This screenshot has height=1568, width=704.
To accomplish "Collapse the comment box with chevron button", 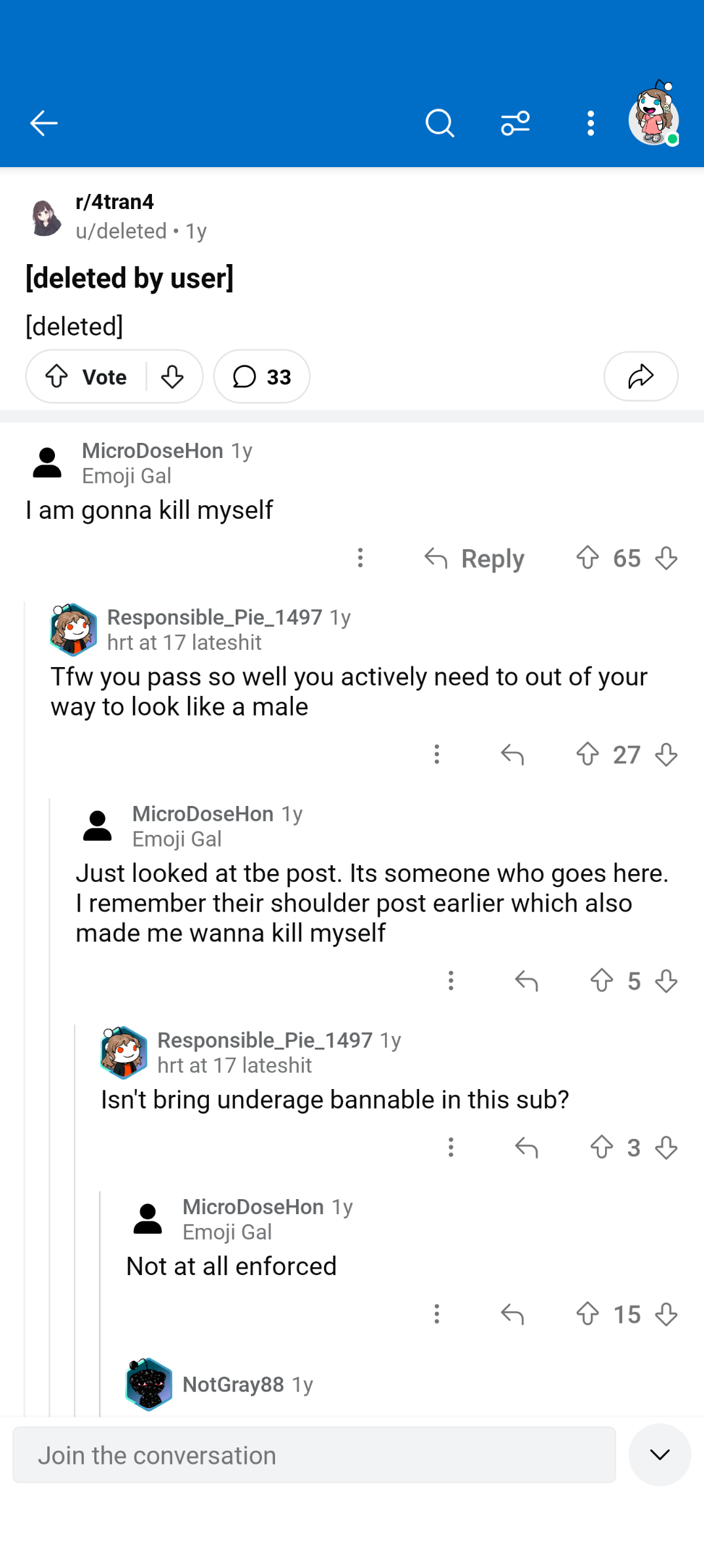I will (659, 1455).
